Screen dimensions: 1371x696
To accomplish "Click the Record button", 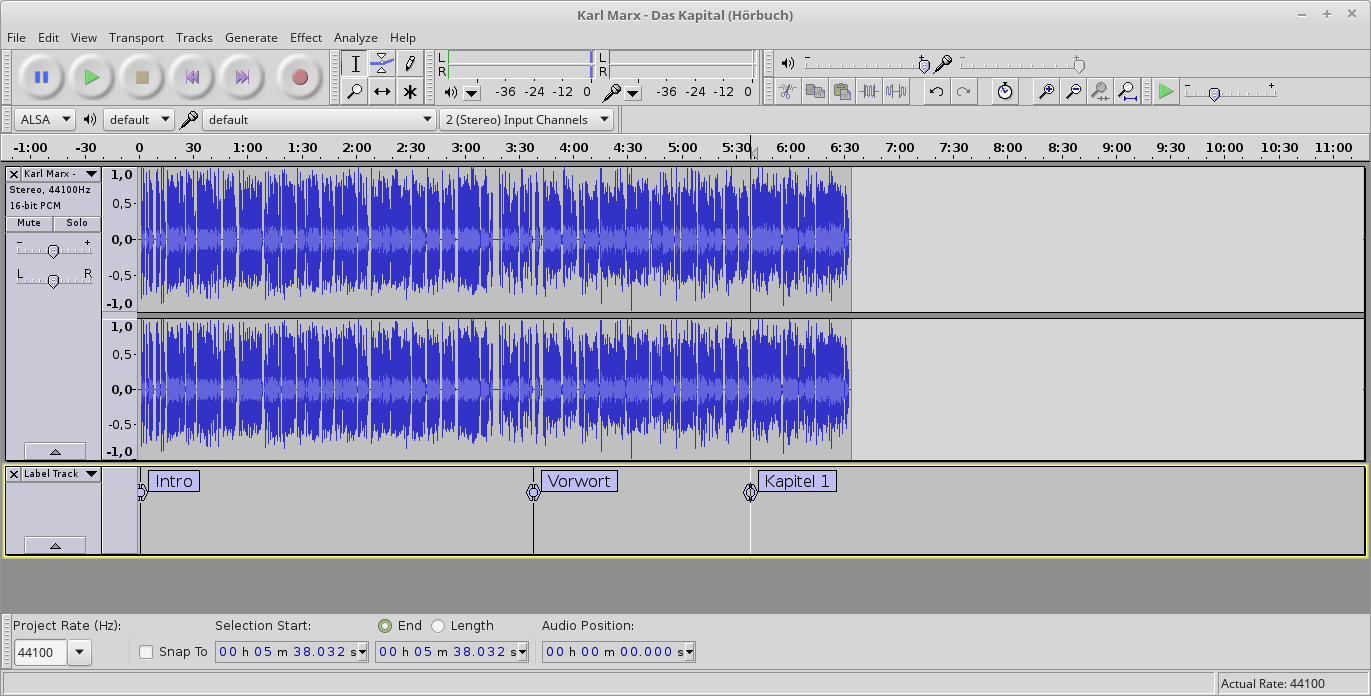I will click(299, 77).
